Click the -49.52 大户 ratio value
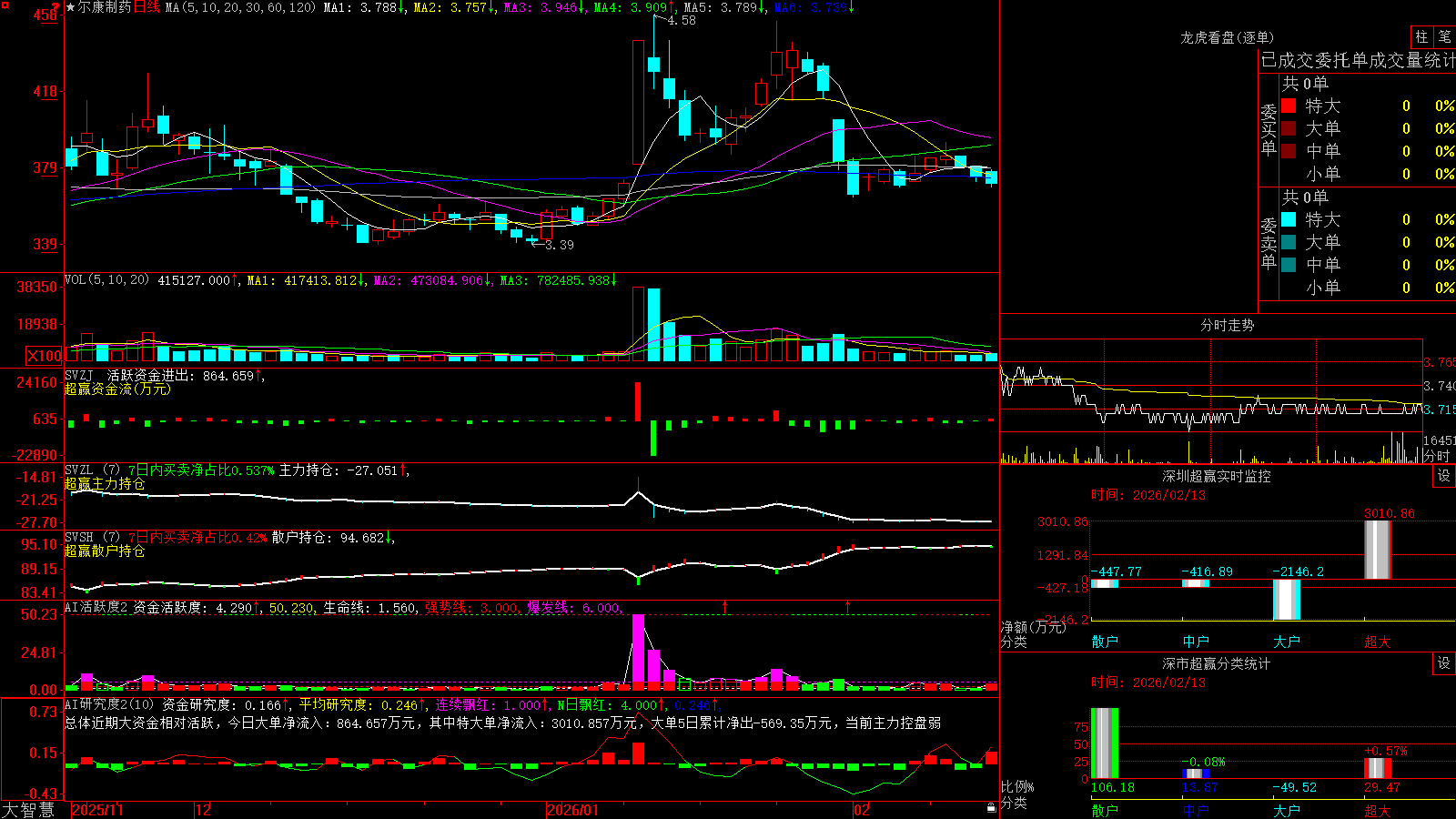Screen dimensions: 1456x819 [1294, 787]
